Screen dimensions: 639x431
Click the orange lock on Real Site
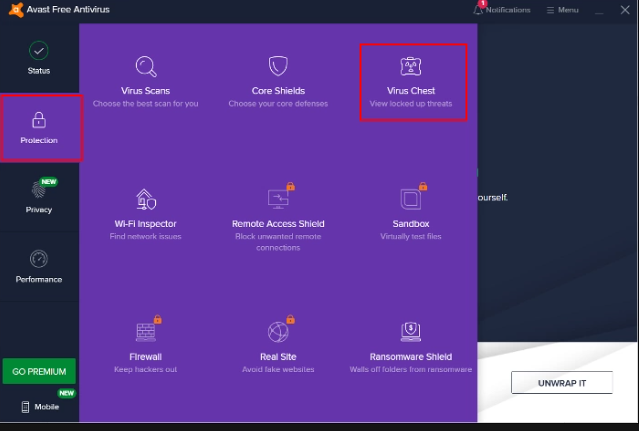pos(291,319)
